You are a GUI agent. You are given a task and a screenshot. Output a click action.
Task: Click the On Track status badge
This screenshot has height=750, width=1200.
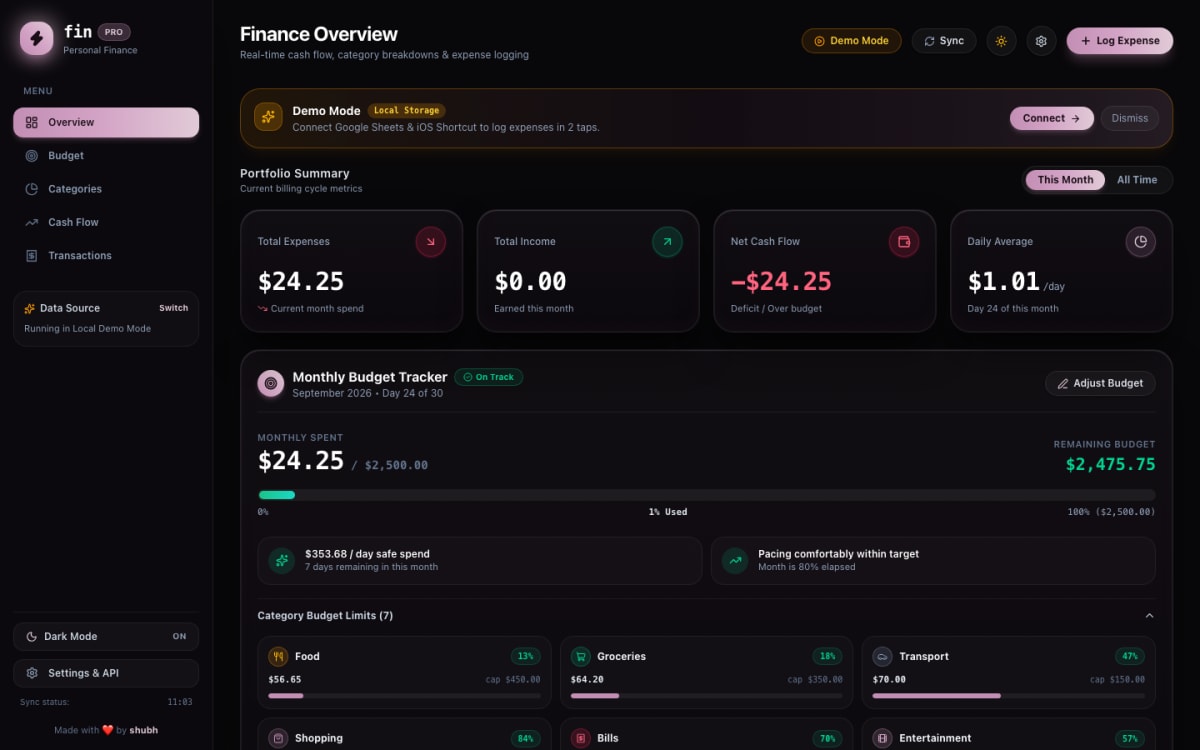[489, 377]
